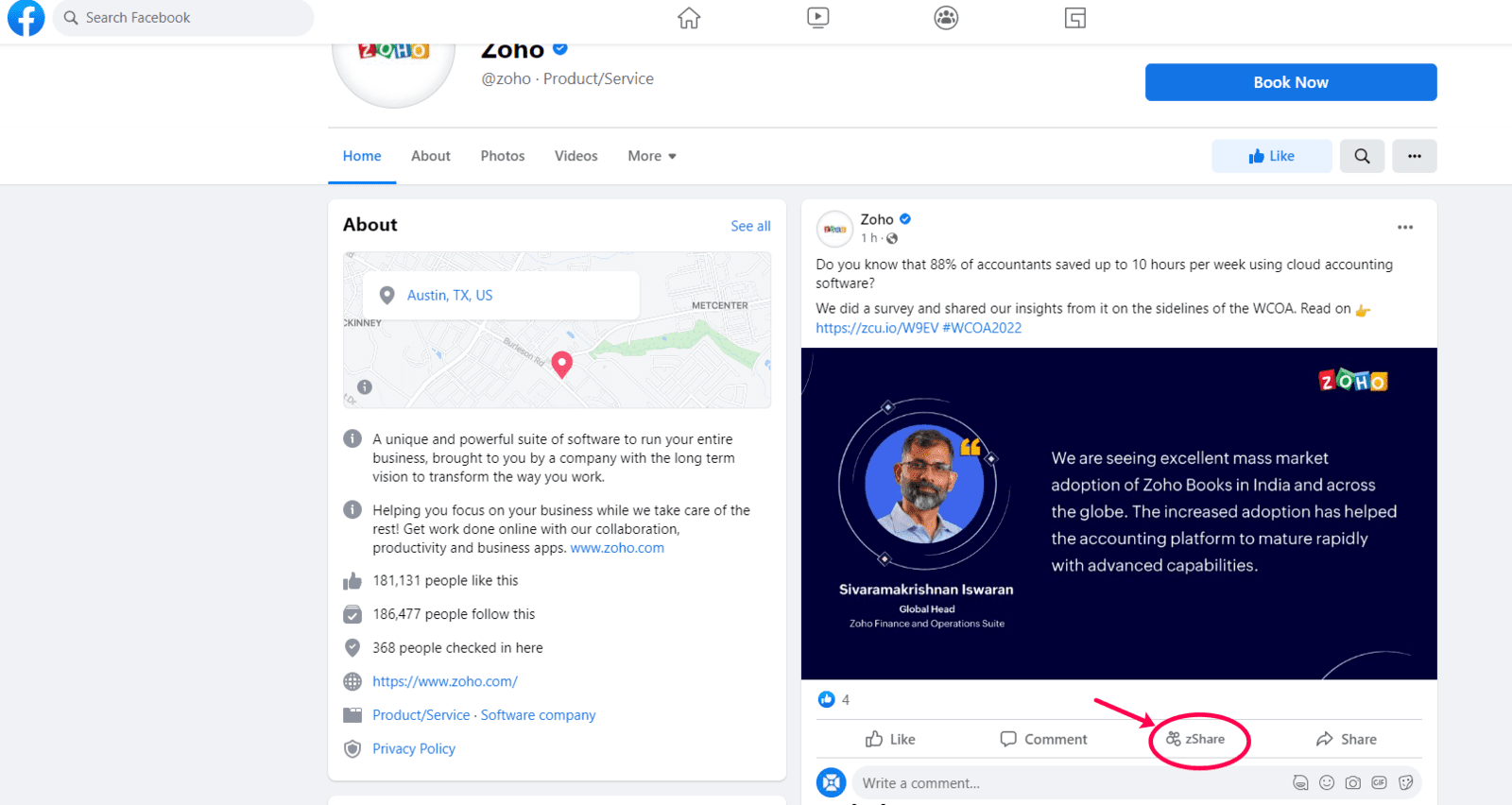Expand the More tab dropdown
The width and height of the screenshot is (1512, 805).
(652, 156)
